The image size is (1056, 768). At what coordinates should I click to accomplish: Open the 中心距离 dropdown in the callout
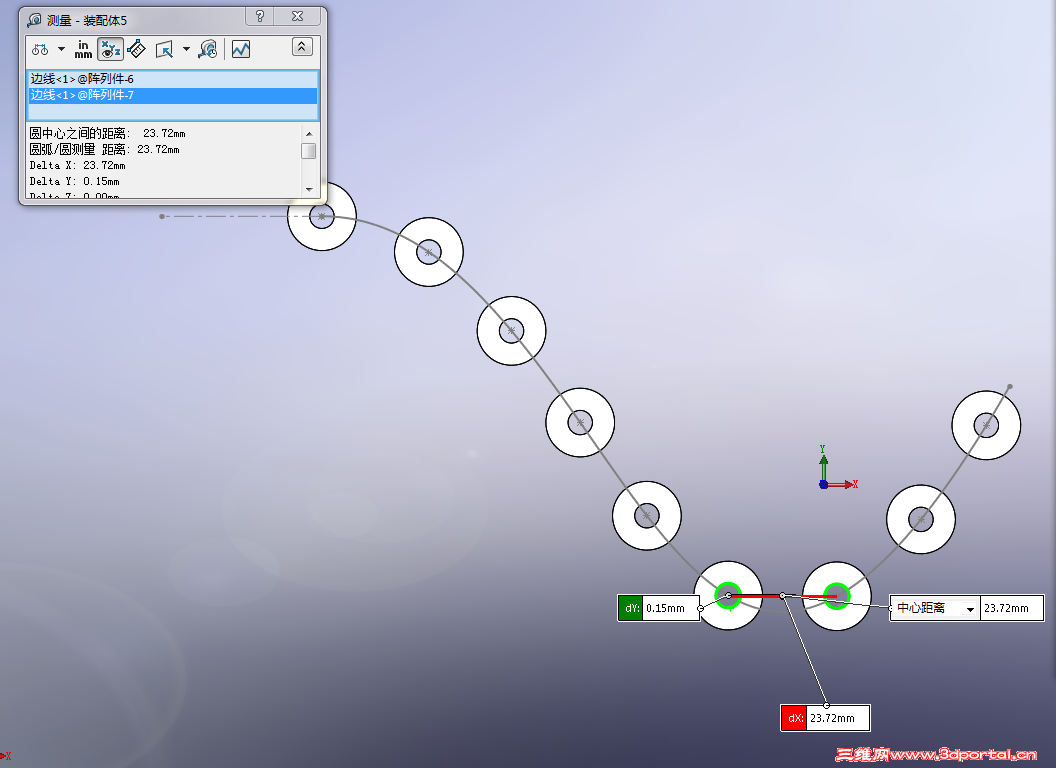click(970, 608)
